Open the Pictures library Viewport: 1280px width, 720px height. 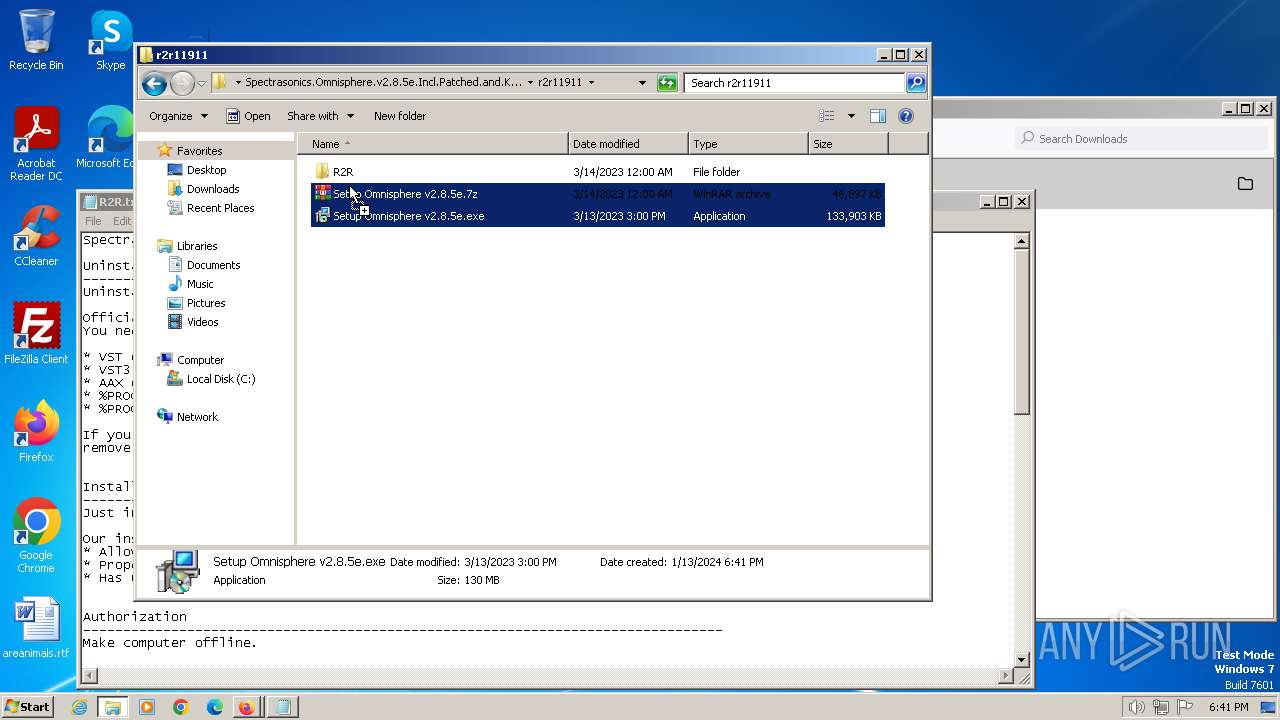click(206, 303)
